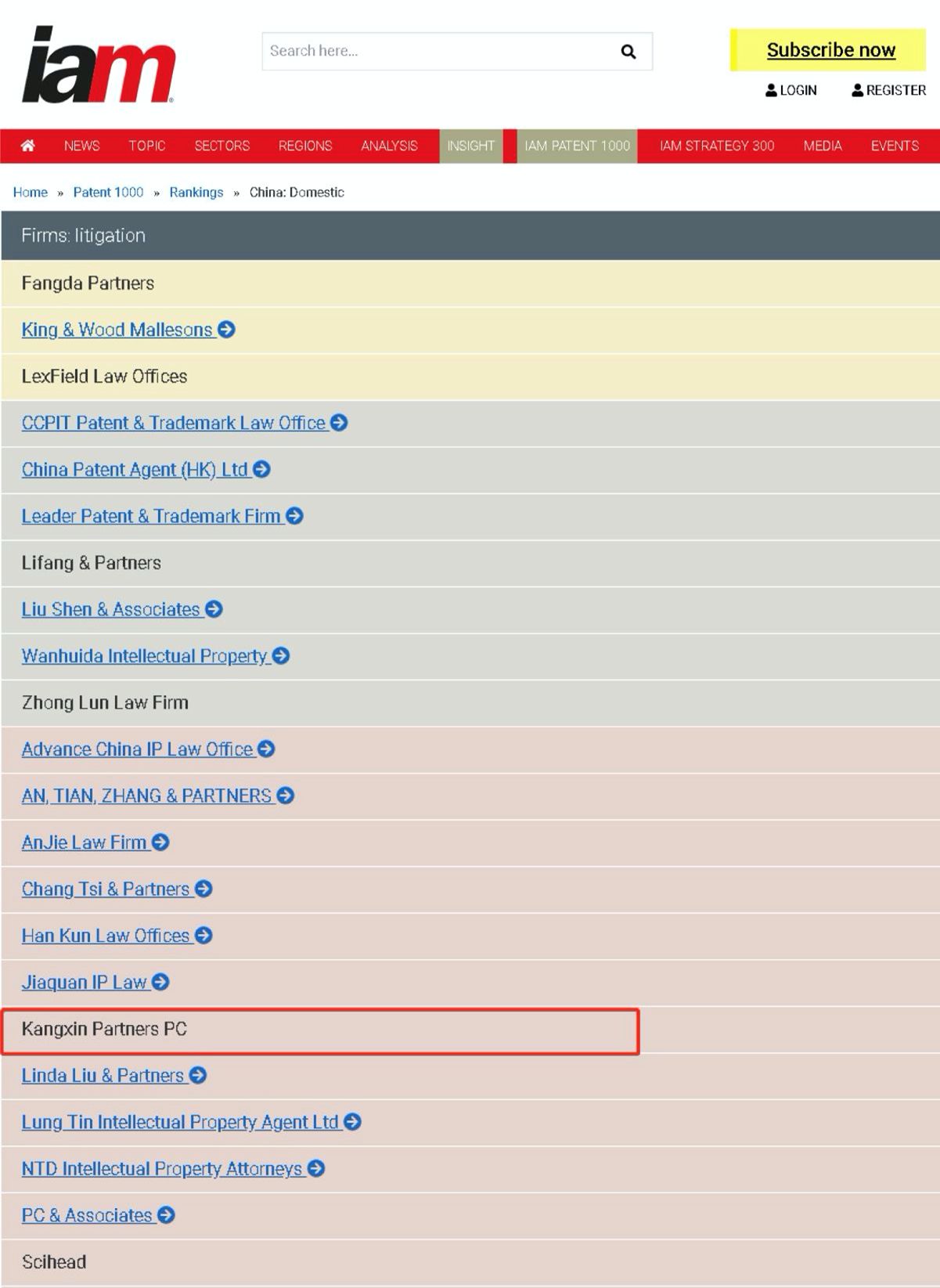Screen dimensions: 940x1288
Task: Open the NEWS menu
Action: [81, 146]
